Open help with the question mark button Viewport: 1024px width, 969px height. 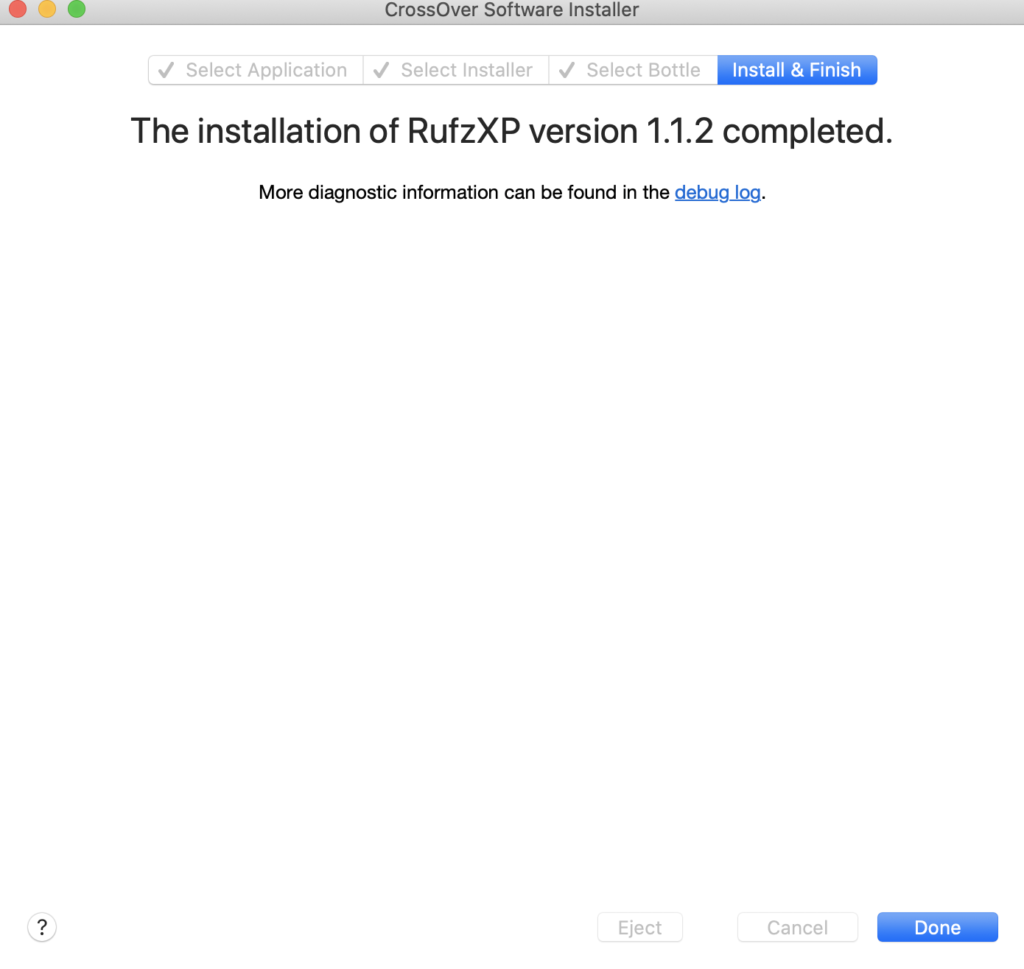click(41, 927)
